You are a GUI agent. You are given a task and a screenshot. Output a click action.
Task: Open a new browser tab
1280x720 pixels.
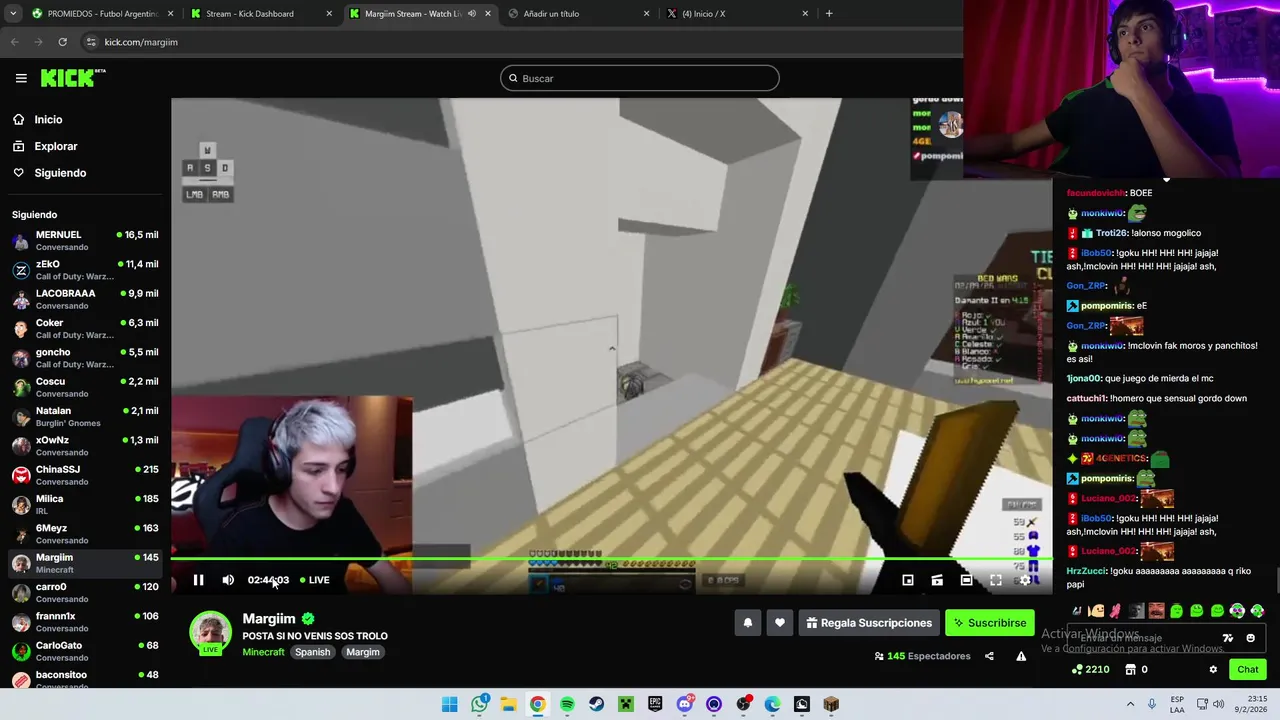click(829, 14)
